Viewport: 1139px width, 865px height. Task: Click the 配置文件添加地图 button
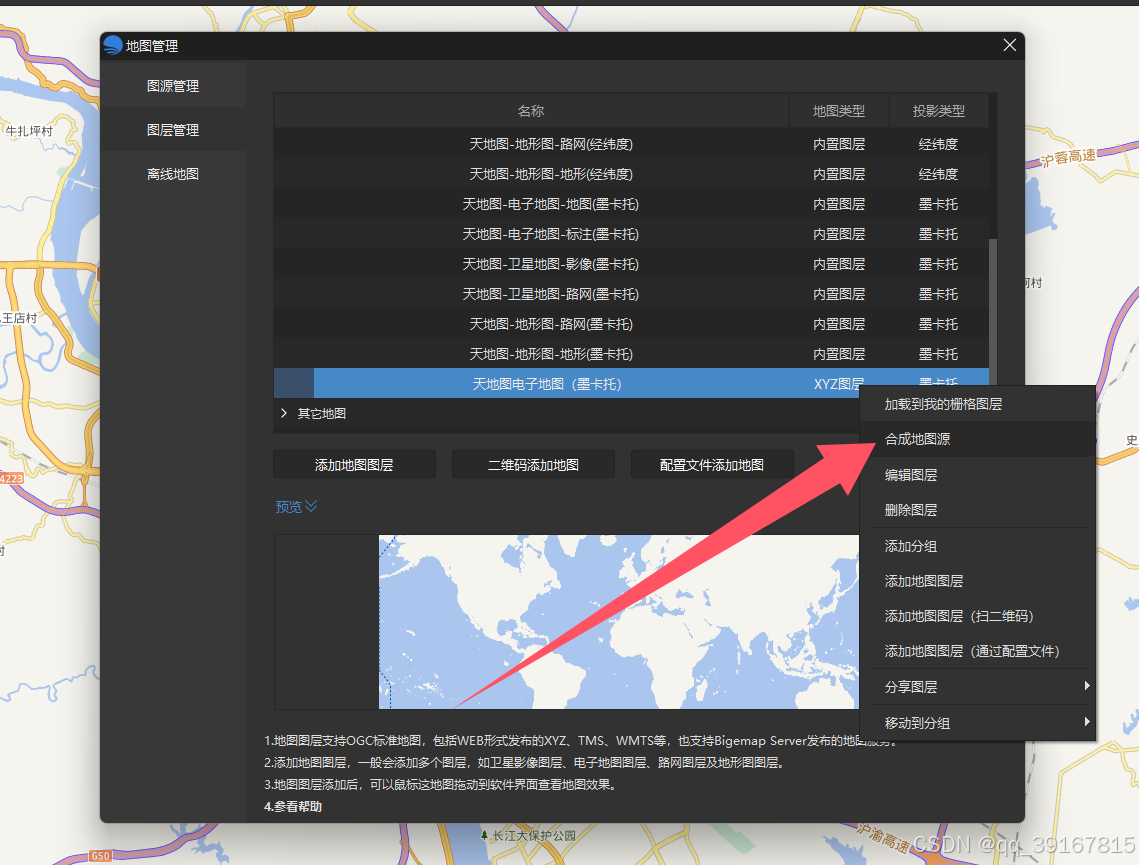tap(712, 465)
